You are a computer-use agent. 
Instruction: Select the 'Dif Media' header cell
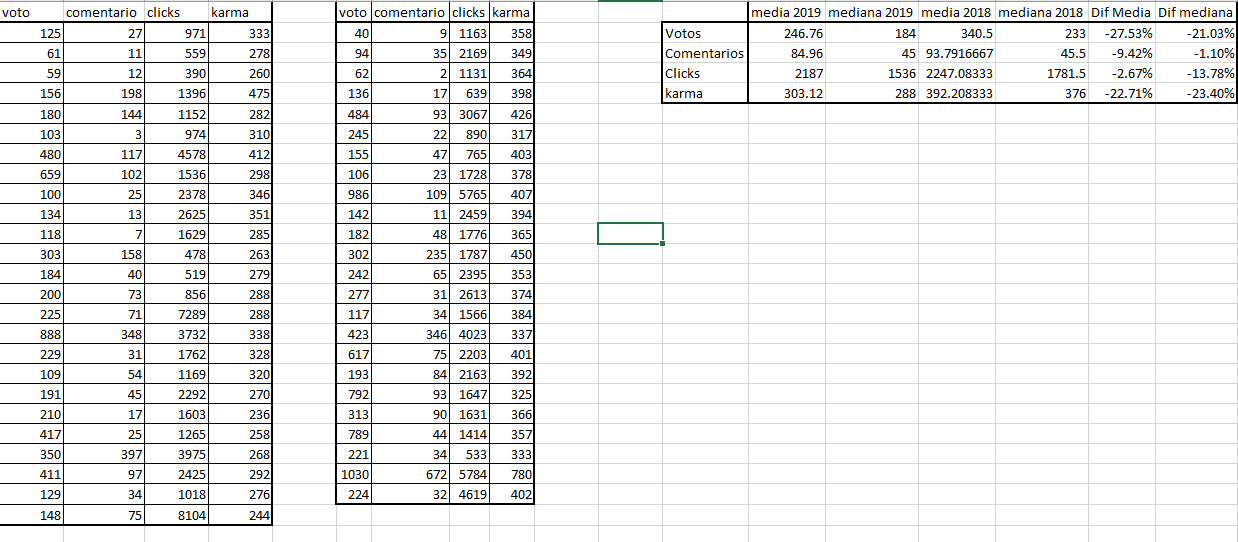coord(1121,13)
